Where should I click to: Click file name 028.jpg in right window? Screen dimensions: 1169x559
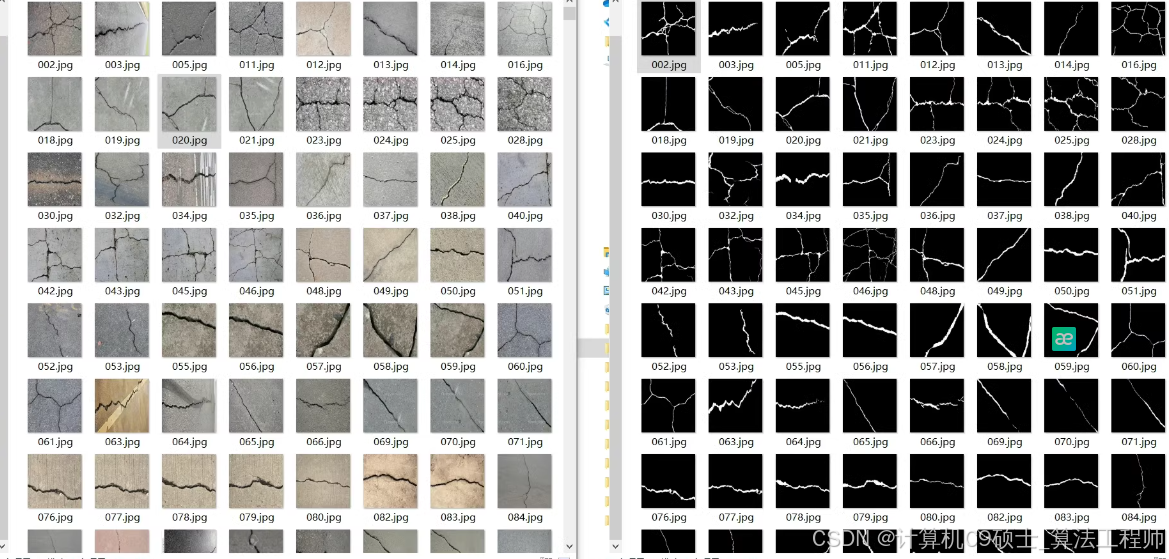point(1138,140)
